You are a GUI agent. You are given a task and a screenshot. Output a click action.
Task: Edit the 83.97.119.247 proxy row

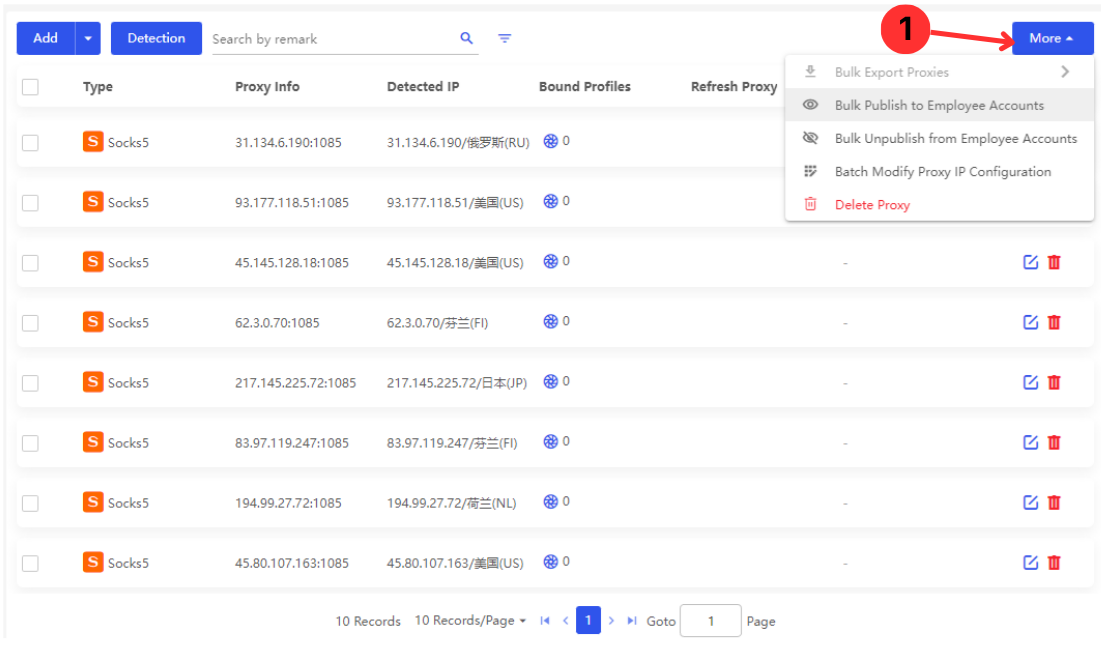point(1030,443)
